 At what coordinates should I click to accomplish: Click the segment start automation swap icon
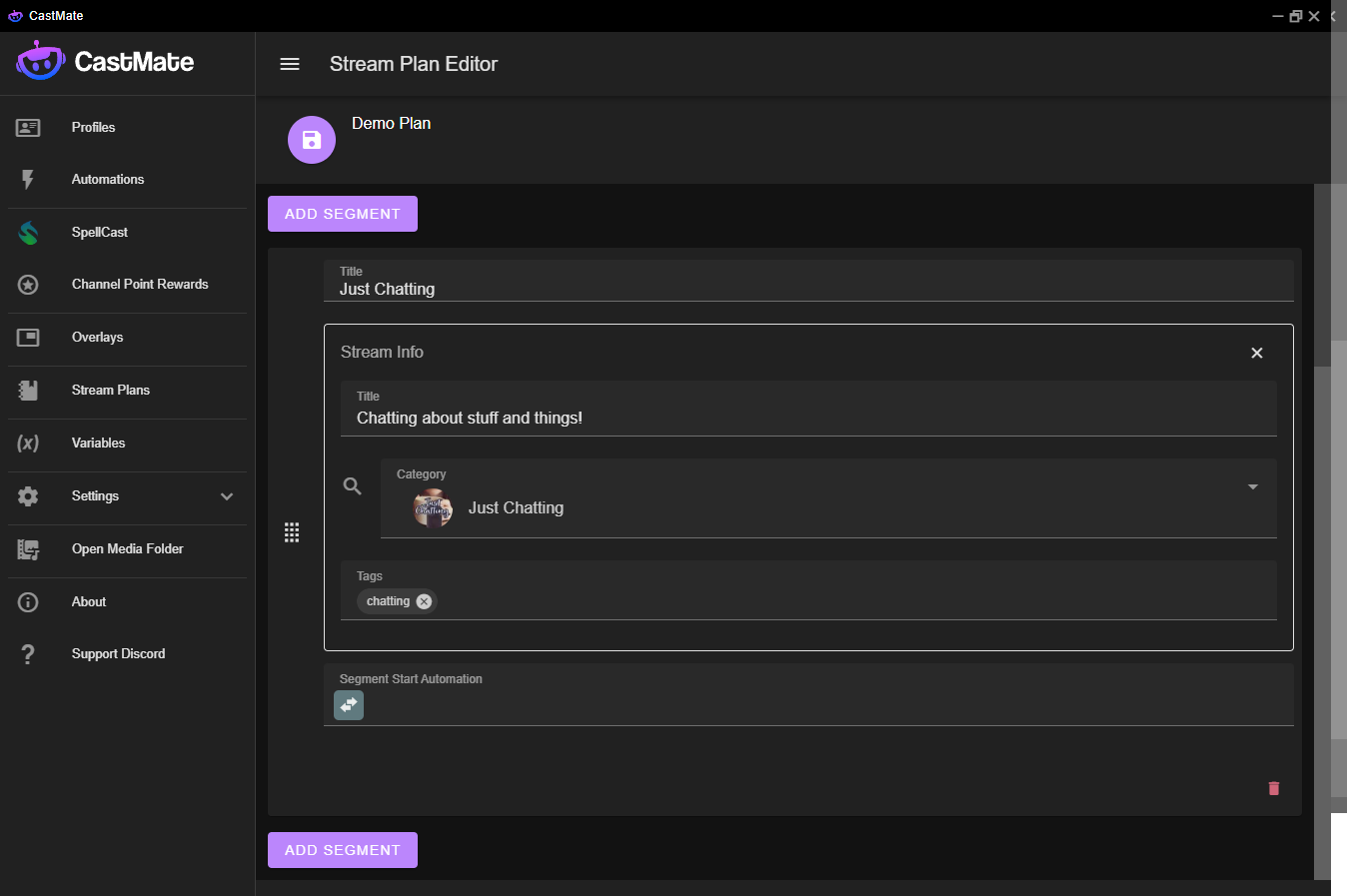[349, 705]
